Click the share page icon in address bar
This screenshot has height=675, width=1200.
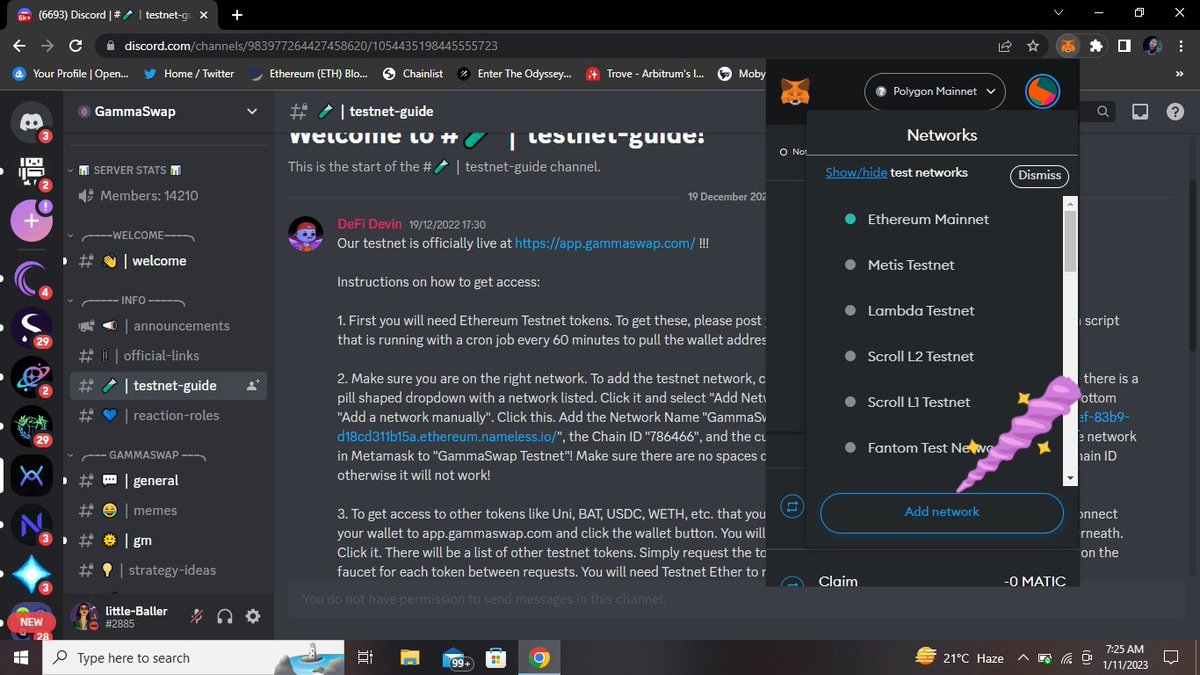point(1004,46)
